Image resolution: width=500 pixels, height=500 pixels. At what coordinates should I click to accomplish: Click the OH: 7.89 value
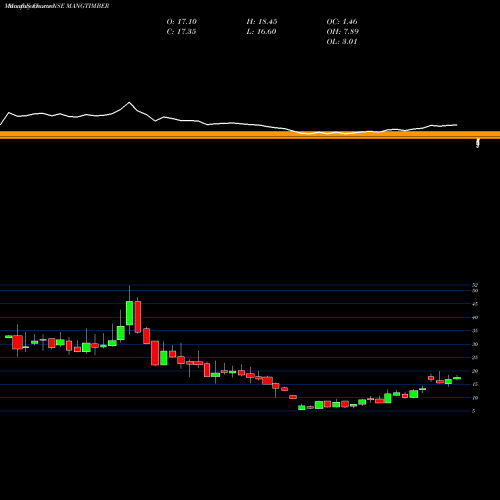coord(343,32)
